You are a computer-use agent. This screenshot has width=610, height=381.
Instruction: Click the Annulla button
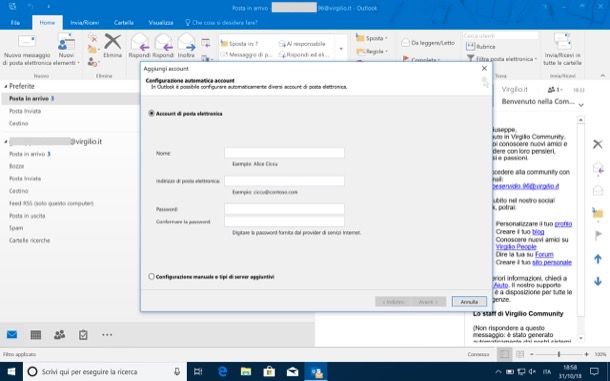pos(469,302)
